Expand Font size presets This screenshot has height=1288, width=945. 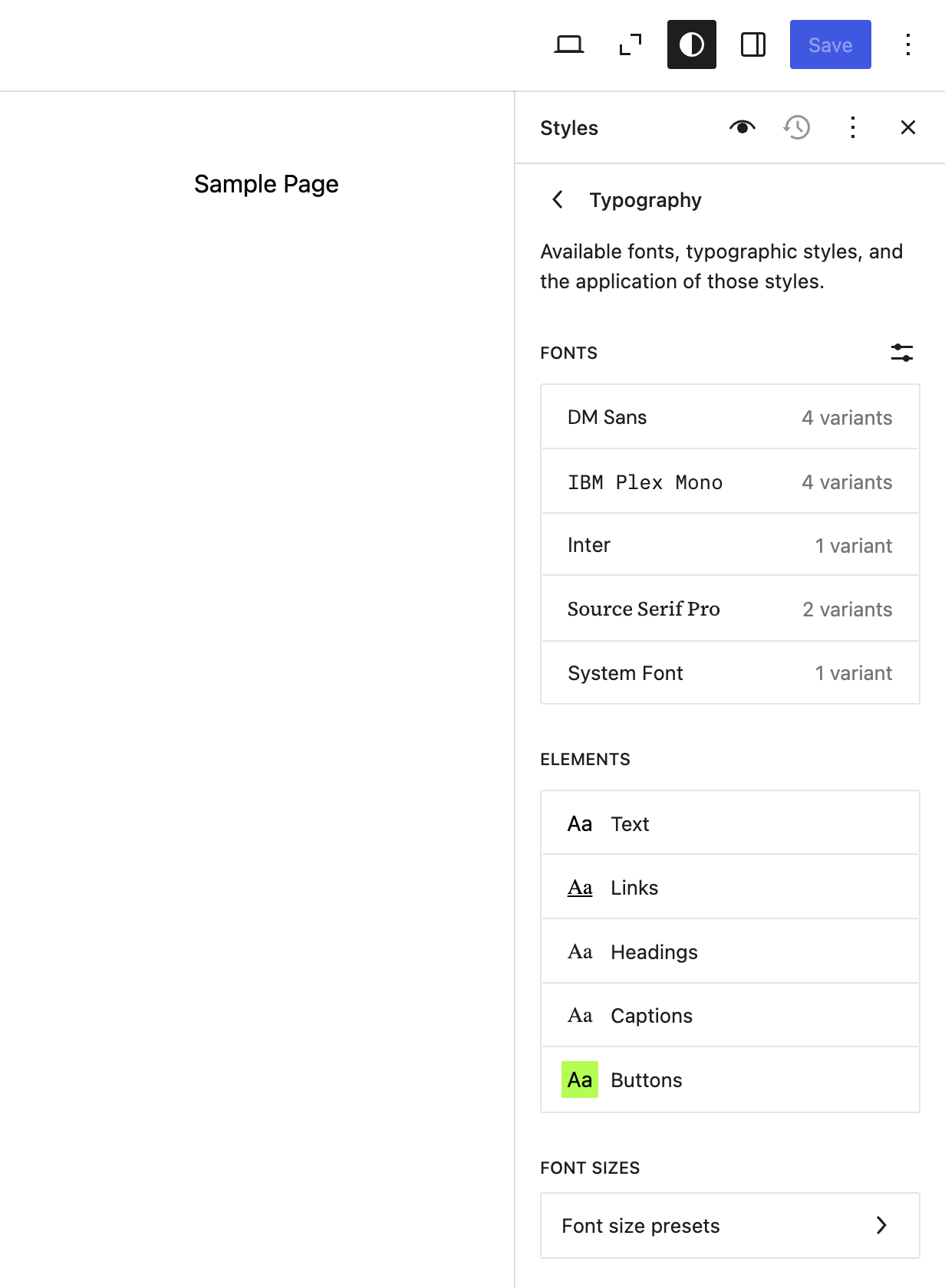pos(729,1225)
